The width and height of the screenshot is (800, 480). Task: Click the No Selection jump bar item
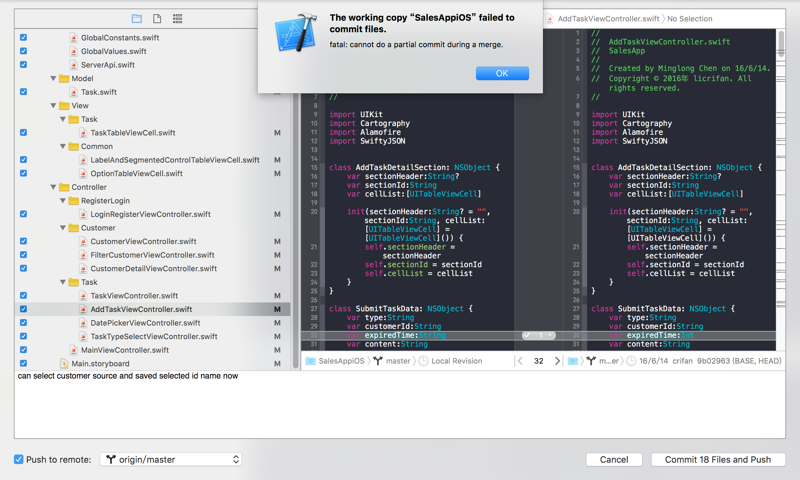(x=690, y=19)
